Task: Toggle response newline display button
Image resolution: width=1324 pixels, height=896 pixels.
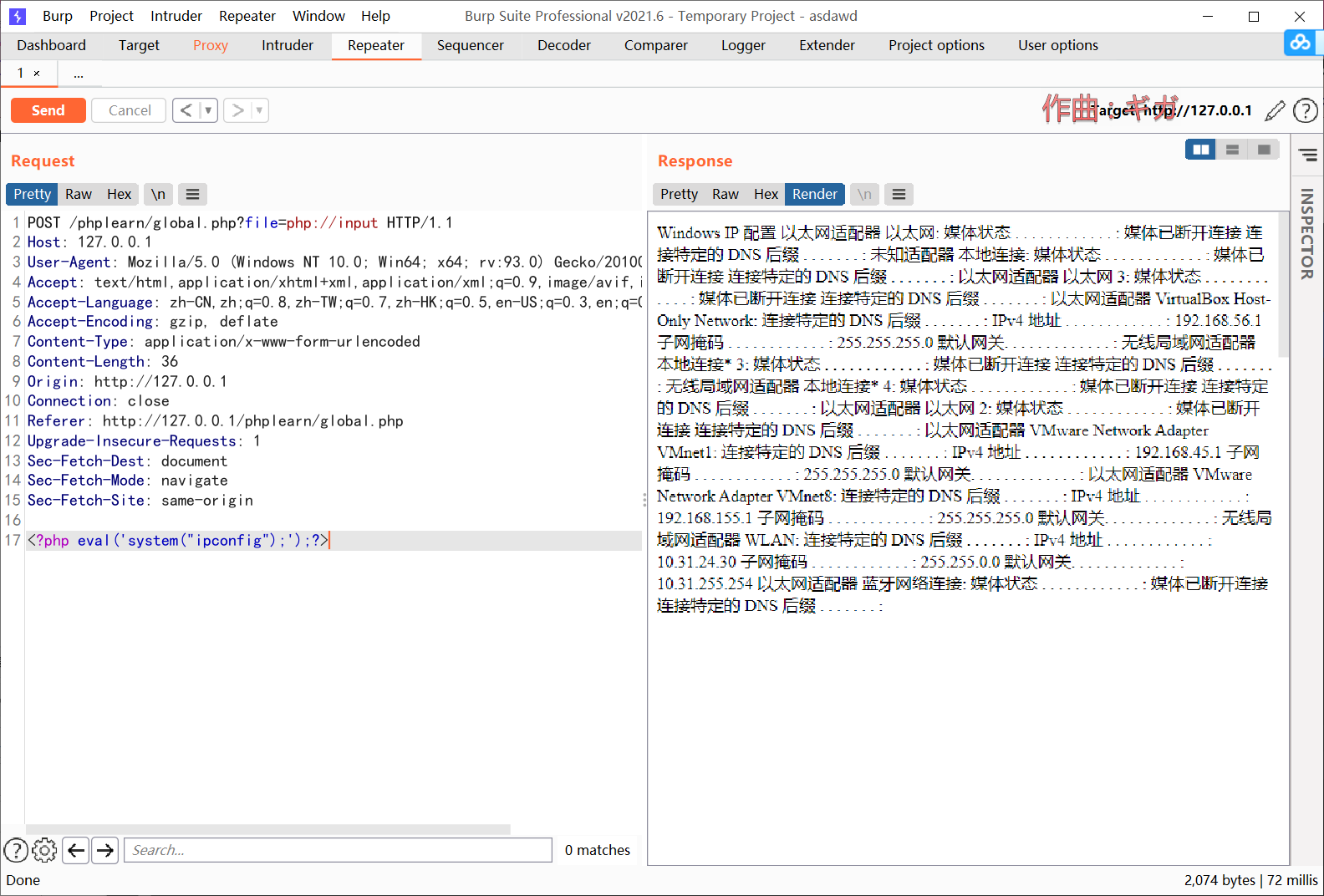Action: click(x=864, y=194)
